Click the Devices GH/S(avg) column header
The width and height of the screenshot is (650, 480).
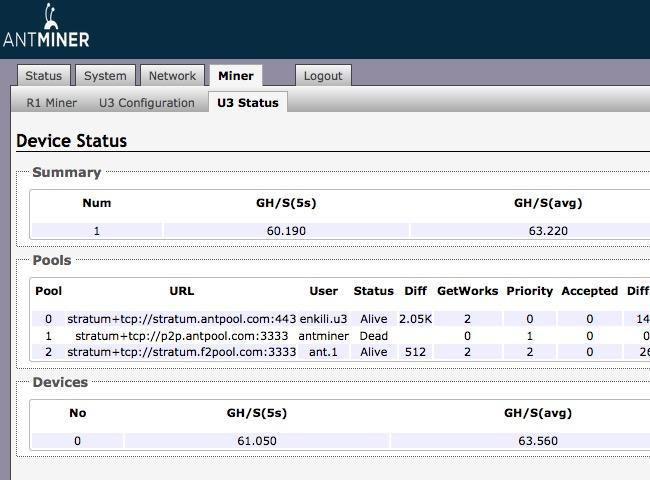point(538,413)
